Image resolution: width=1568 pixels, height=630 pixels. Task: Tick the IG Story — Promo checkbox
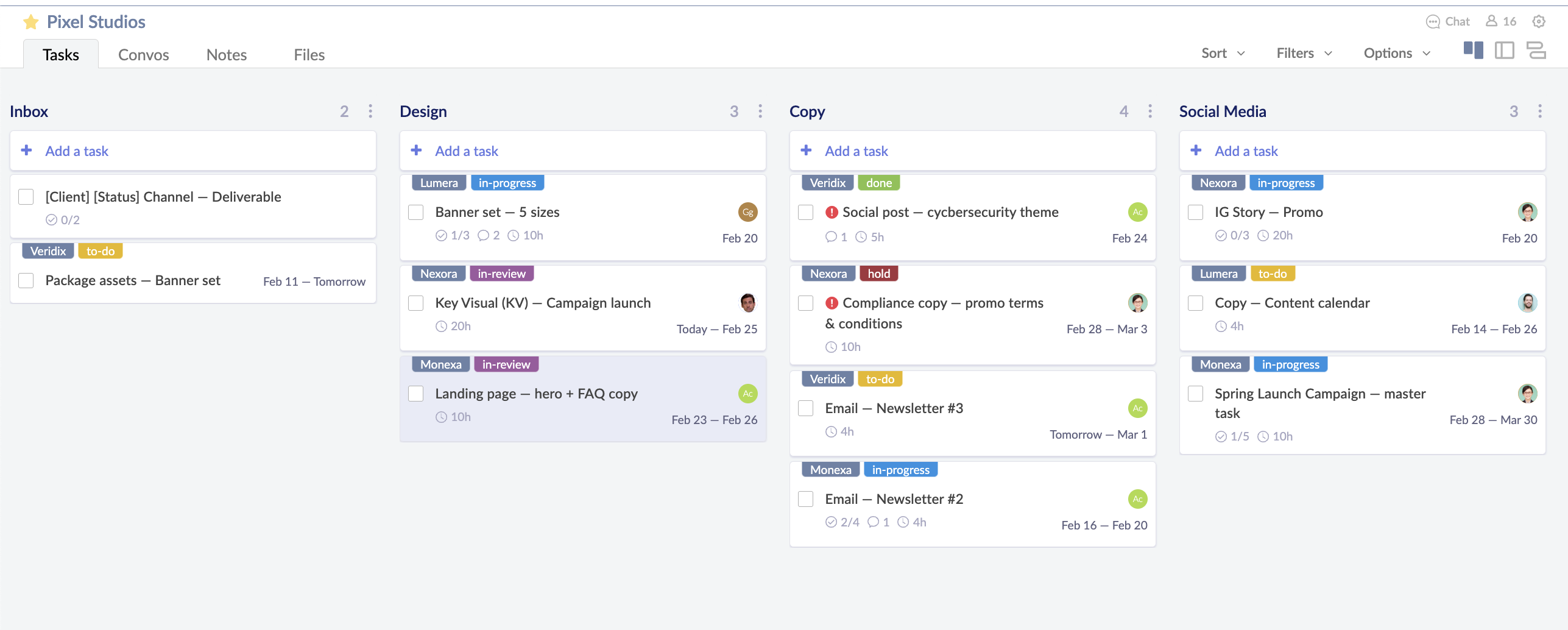[x=1196, y=213]
